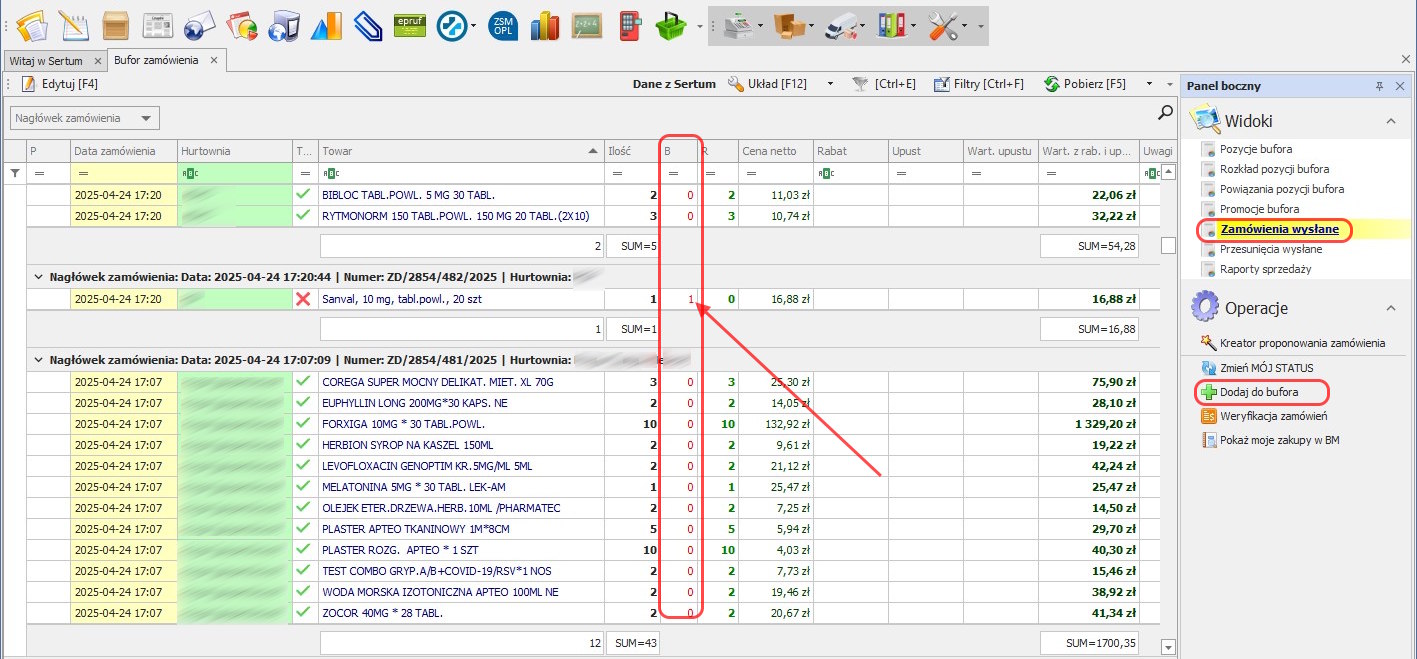Collapse order group ZD/2854/481/2025
Viewport: 1417px width, 659px height.
(x=39, y=359)
